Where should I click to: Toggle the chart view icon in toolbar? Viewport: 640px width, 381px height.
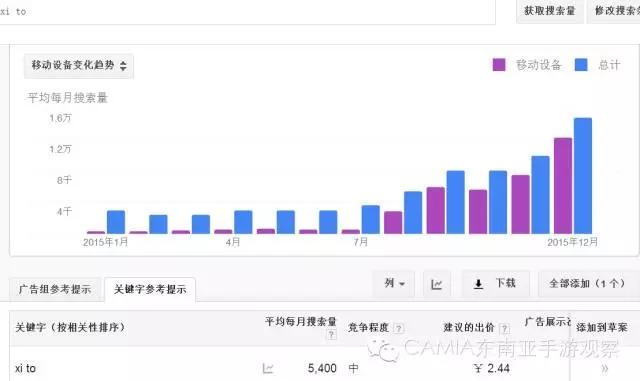(x=437, y=284)
